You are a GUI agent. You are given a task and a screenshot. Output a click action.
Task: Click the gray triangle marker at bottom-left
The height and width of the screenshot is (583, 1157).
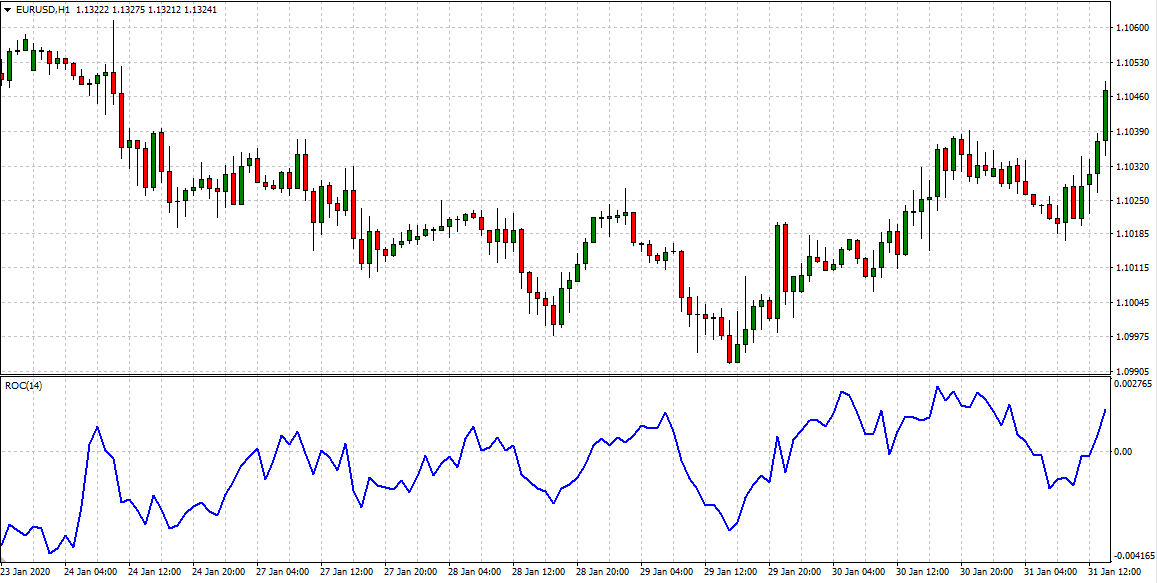(5, 564)
